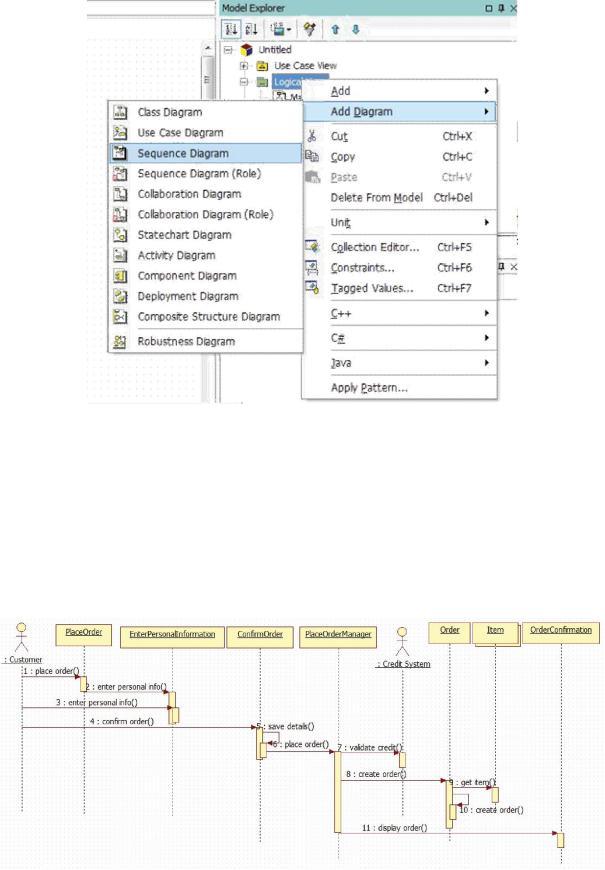Select Use Case View in the tree
The image size is (605, 870).
[x=305, y=66]
